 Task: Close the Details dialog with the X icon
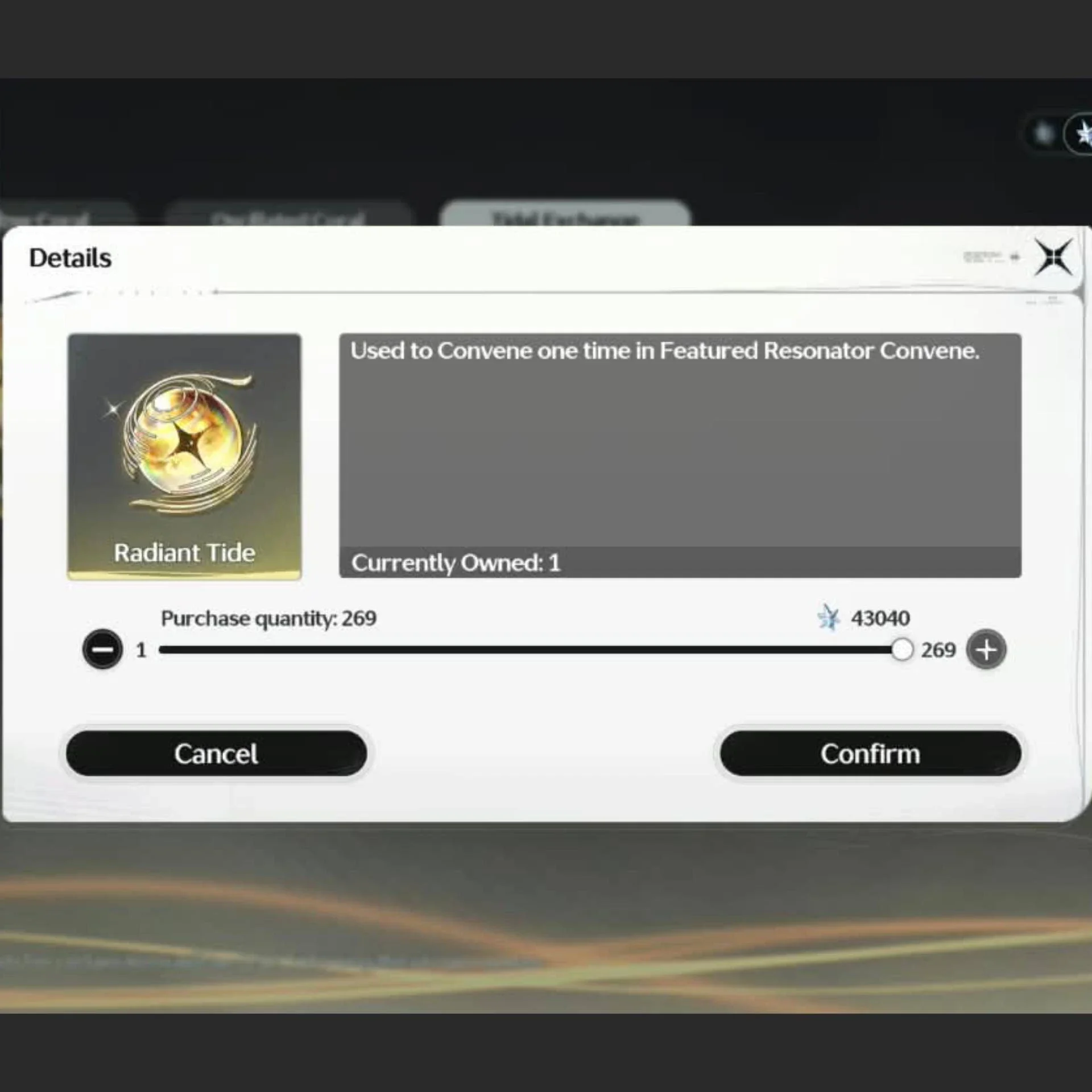click(1053, 258)
